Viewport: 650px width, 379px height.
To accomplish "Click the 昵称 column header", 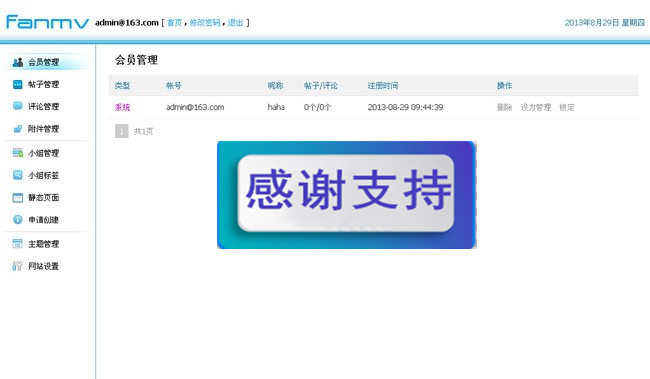I will (275, 86).
